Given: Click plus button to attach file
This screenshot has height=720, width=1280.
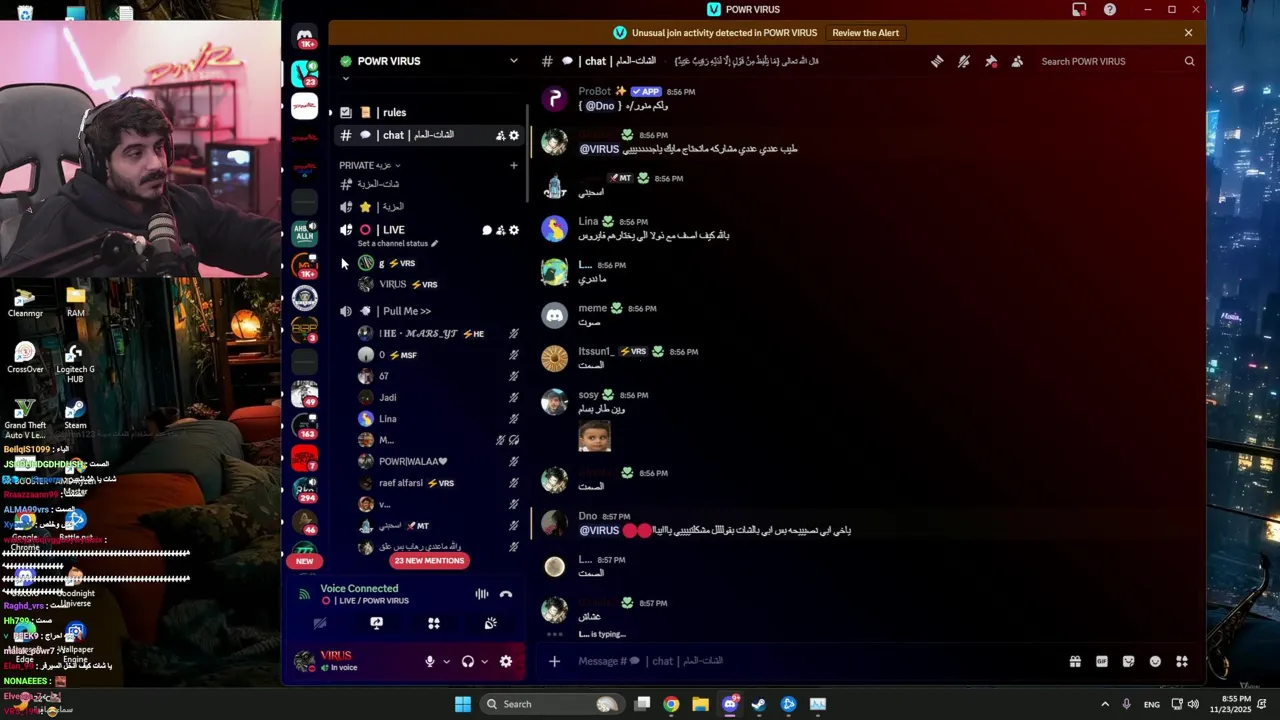Looking at the screenshot, I should pyautogui.click(x=554, y=661).
